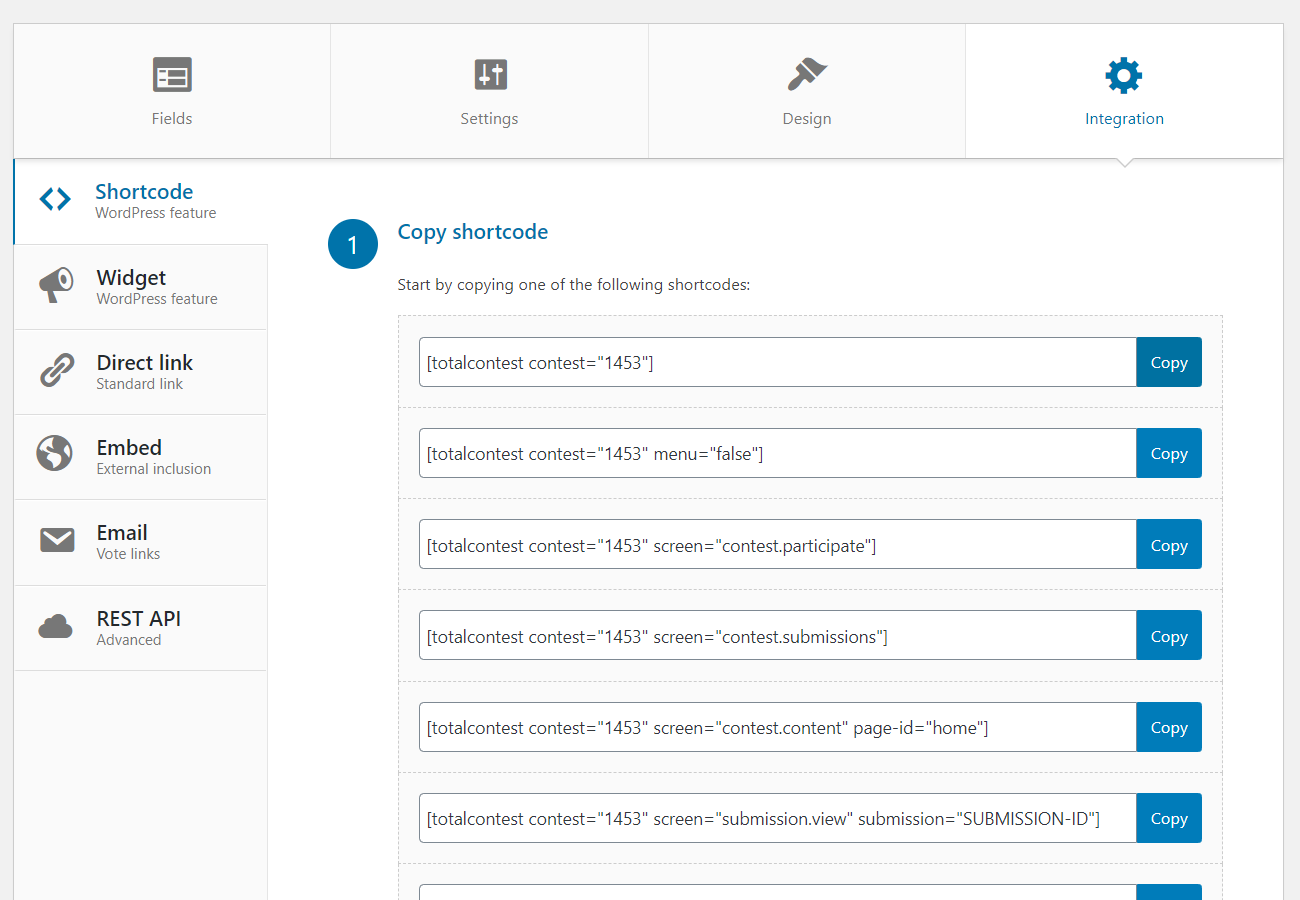
Task: Click the REST API cloud icon
Action: [56, 627]
